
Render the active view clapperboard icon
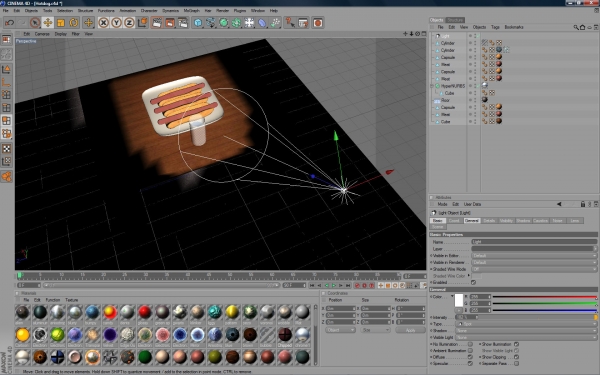157,23
